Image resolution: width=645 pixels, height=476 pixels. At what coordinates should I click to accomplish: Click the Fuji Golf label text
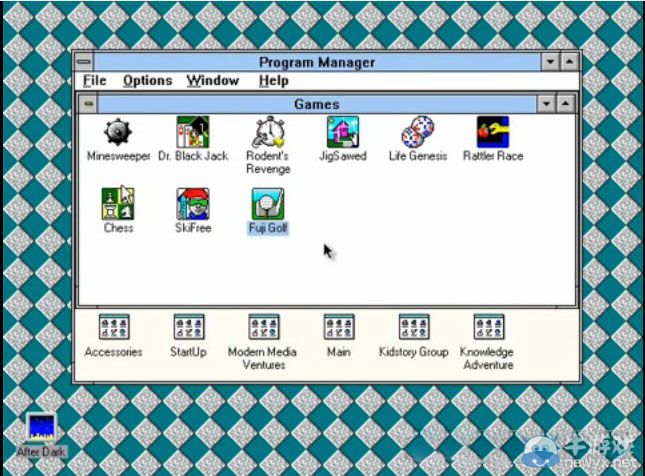coord(268,228)
